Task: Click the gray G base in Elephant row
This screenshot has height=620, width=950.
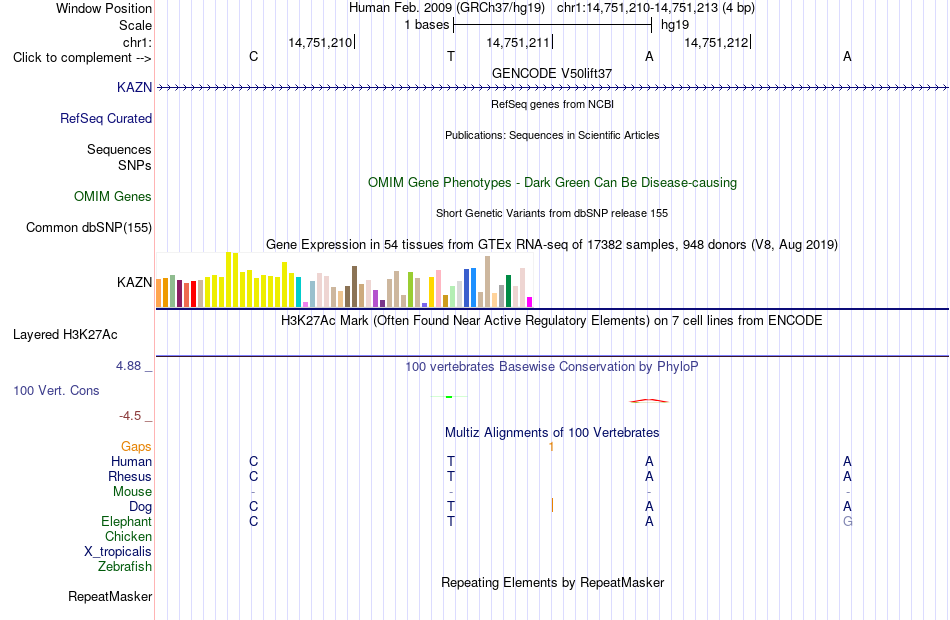Action: [x=847, y=522]
